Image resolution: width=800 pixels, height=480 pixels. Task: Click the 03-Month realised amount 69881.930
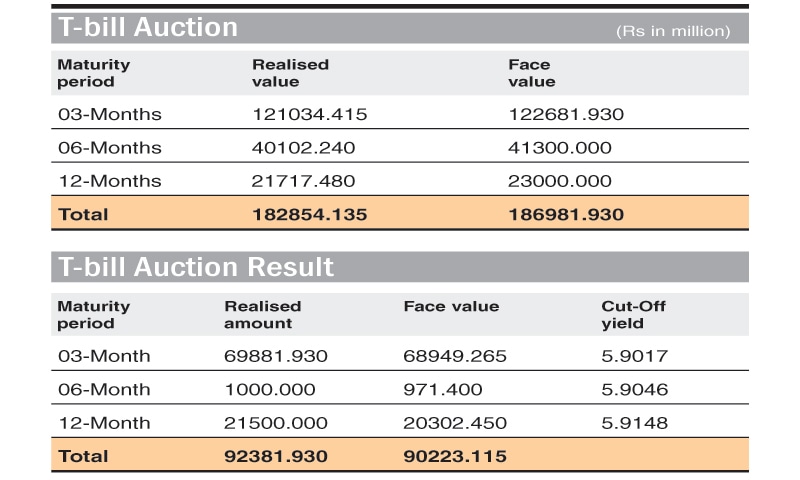pos(276,356)
